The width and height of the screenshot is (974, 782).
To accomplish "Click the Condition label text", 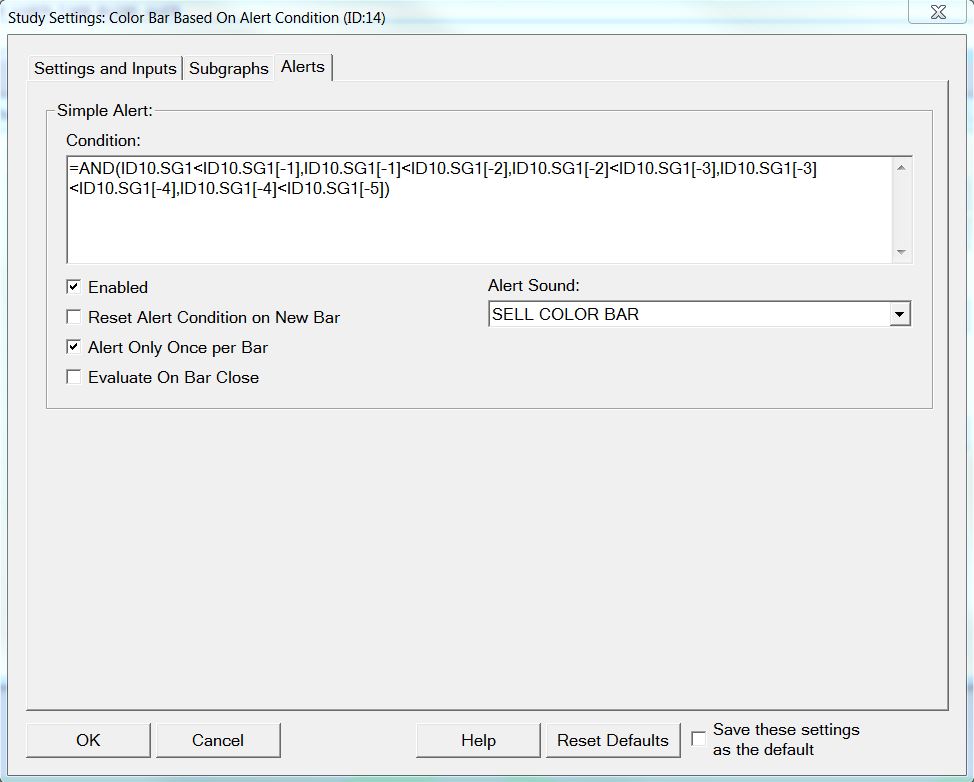I will 103,140.
